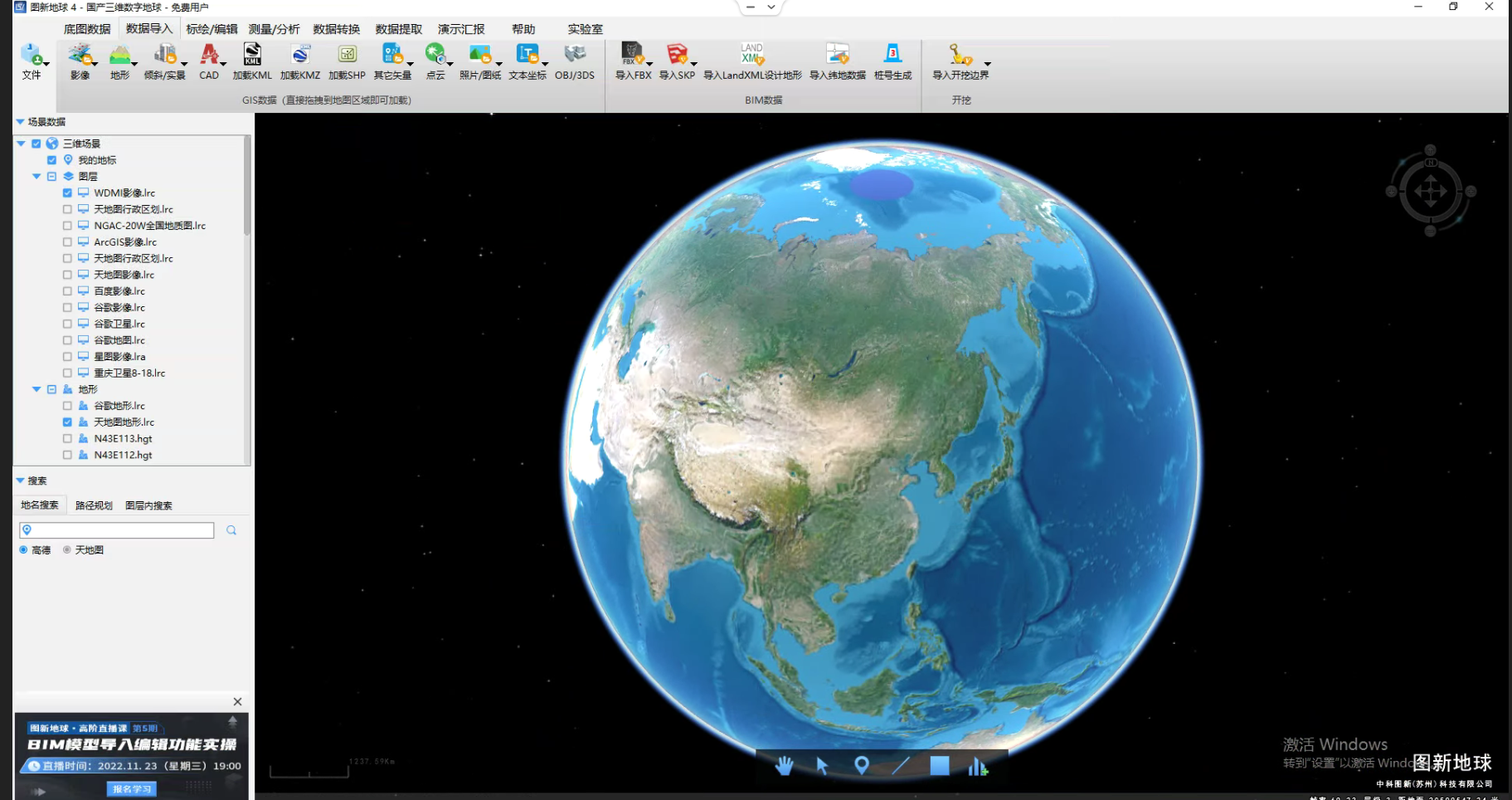The width and height of the screenshot is (1512, 800).
Task: Close the advertisement panel
Action: 237,701
